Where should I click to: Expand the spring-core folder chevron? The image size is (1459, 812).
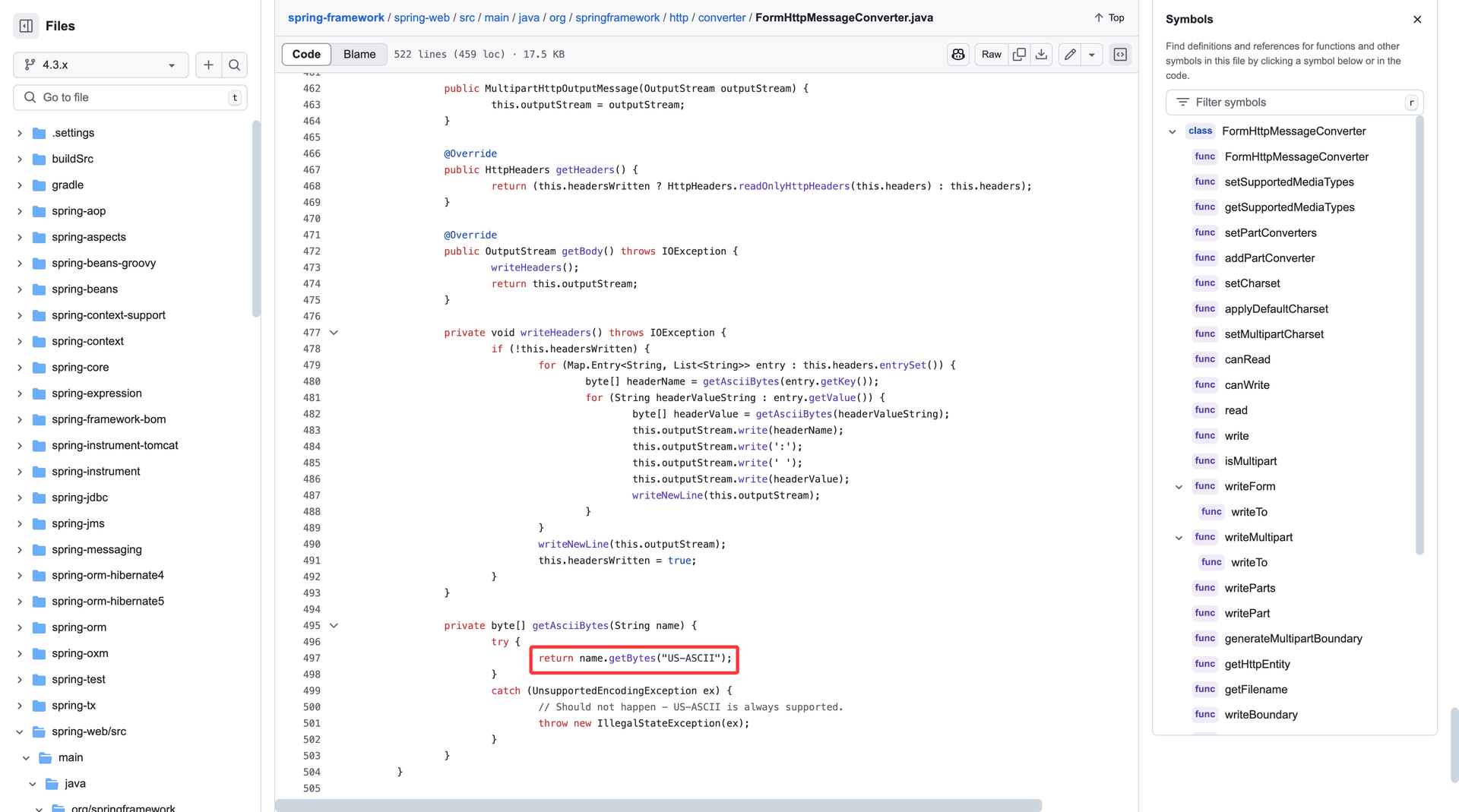click(x=20, y=367)
